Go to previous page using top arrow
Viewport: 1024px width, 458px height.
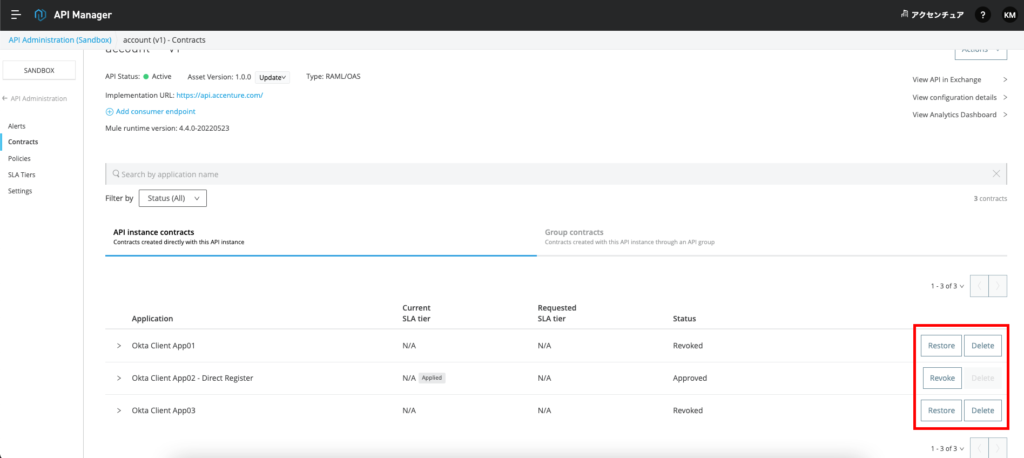(977, 286)
